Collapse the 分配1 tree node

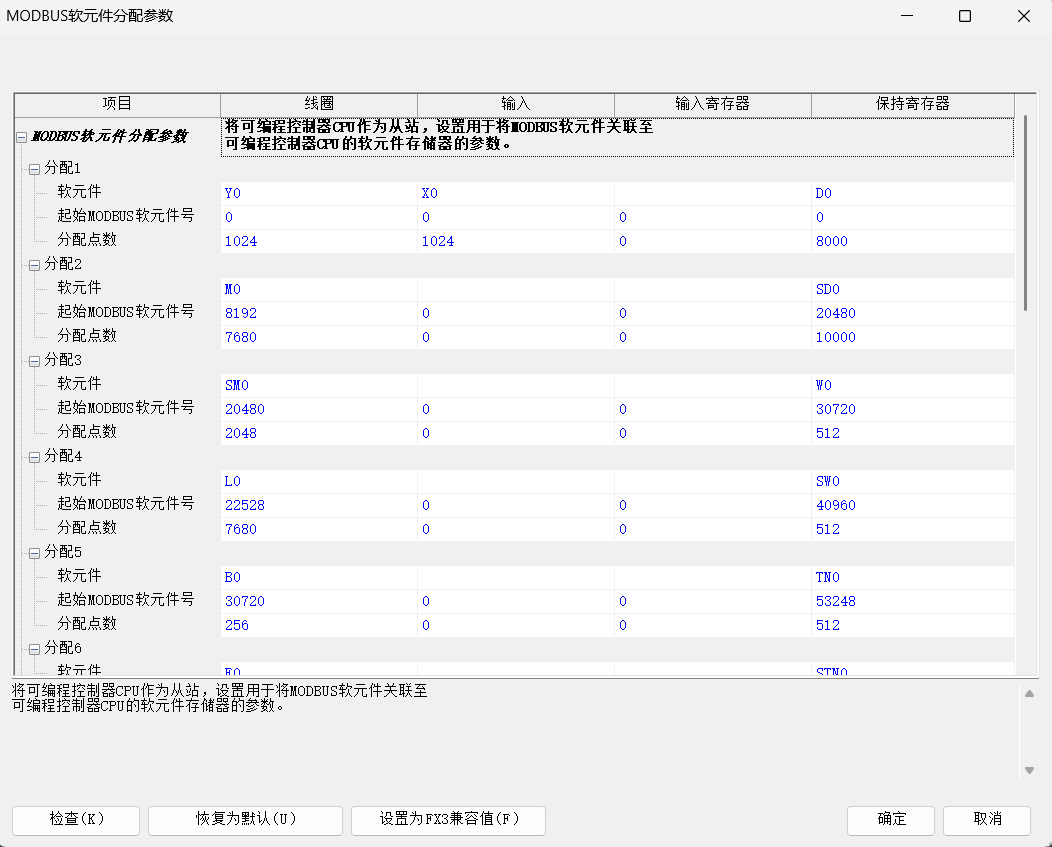pyautogui.click(x=34, y=169)
